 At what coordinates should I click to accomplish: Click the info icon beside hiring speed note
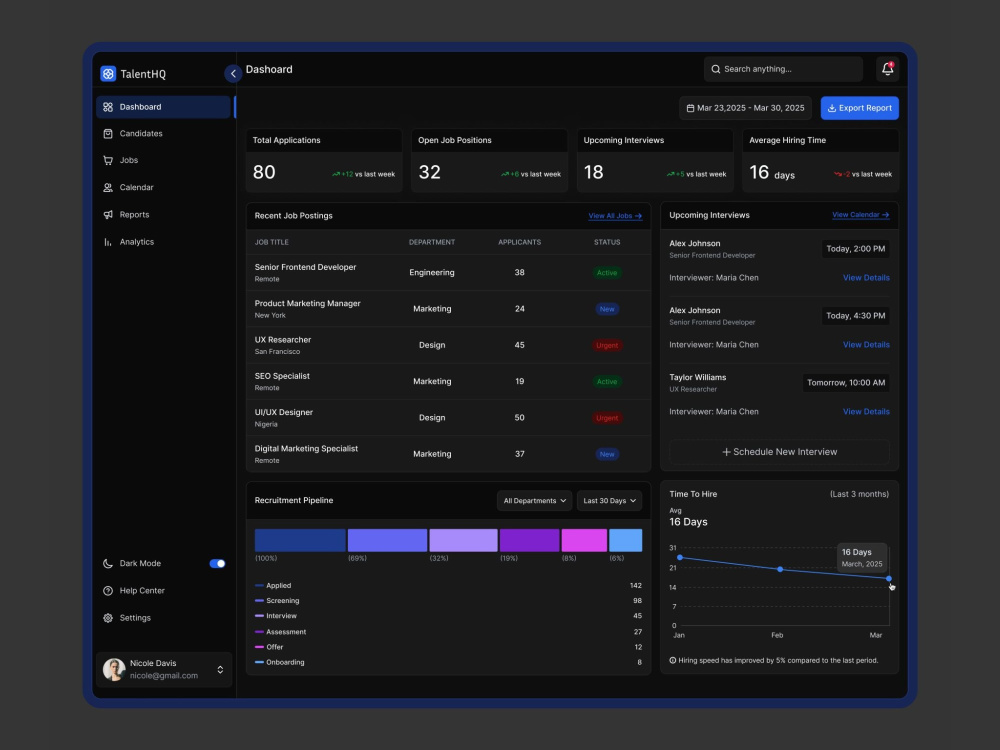[673, 661]
